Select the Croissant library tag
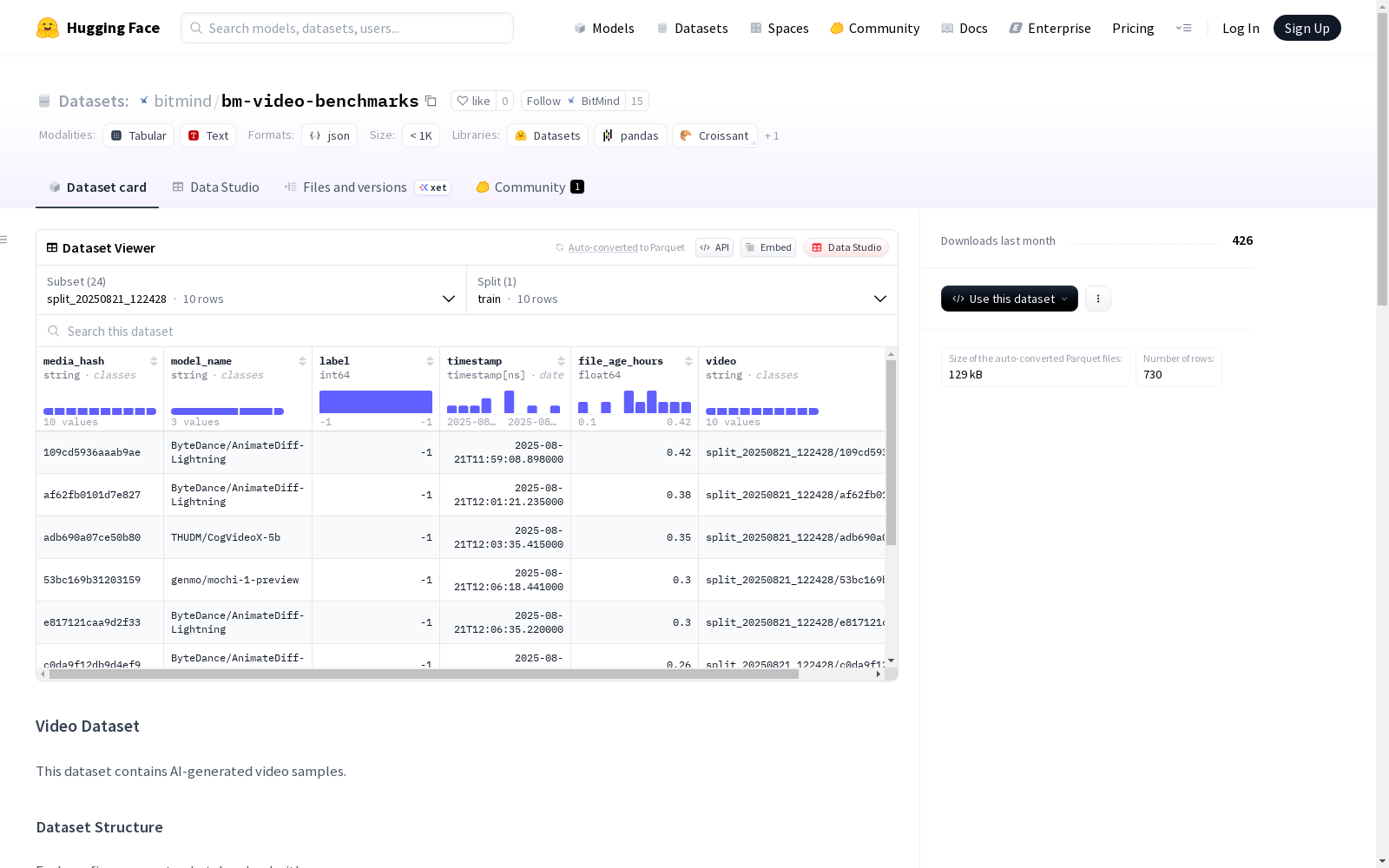The width and height of the screenshot is (1389, 868). [x=714, y=135]
